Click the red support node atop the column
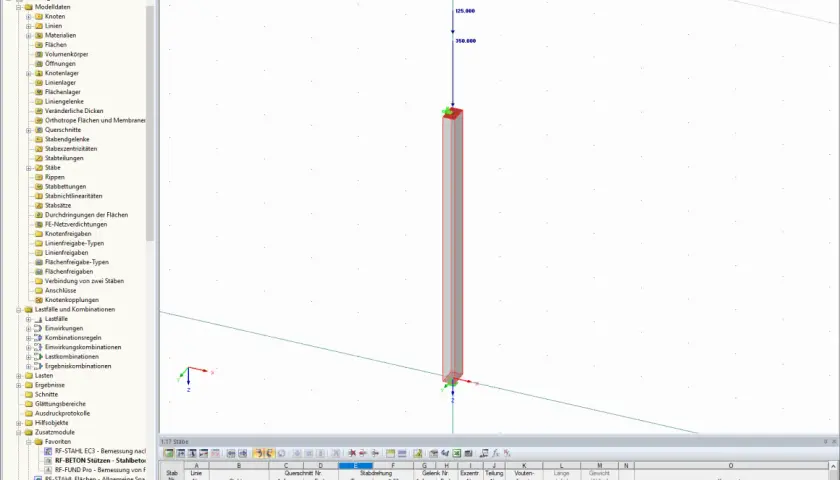The width and height of the screenshot is (840, 480). click(x=453, y=113)
